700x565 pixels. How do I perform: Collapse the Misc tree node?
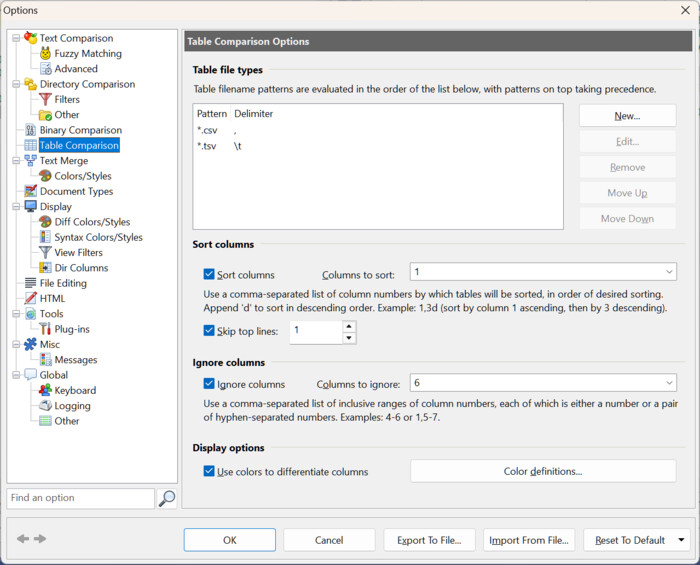16,344
